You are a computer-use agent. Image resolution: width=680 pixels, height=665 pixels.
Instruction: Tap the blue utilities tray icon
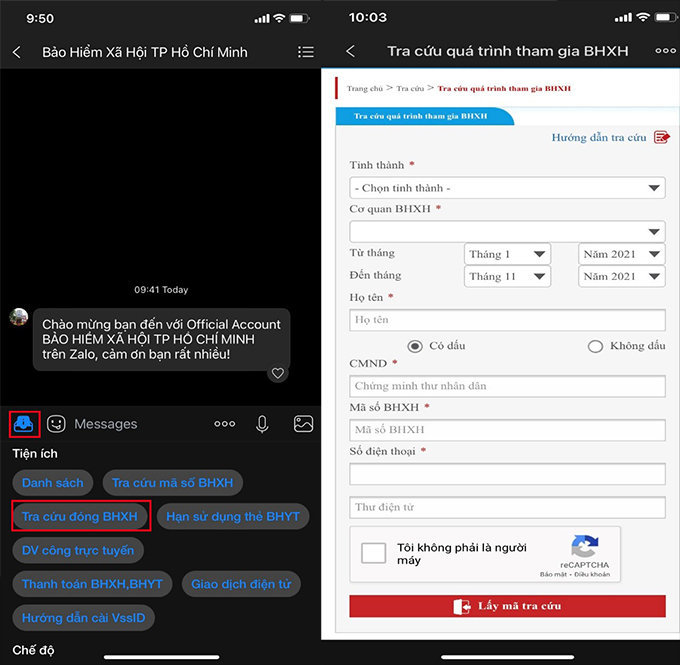[x=23, y=424]
